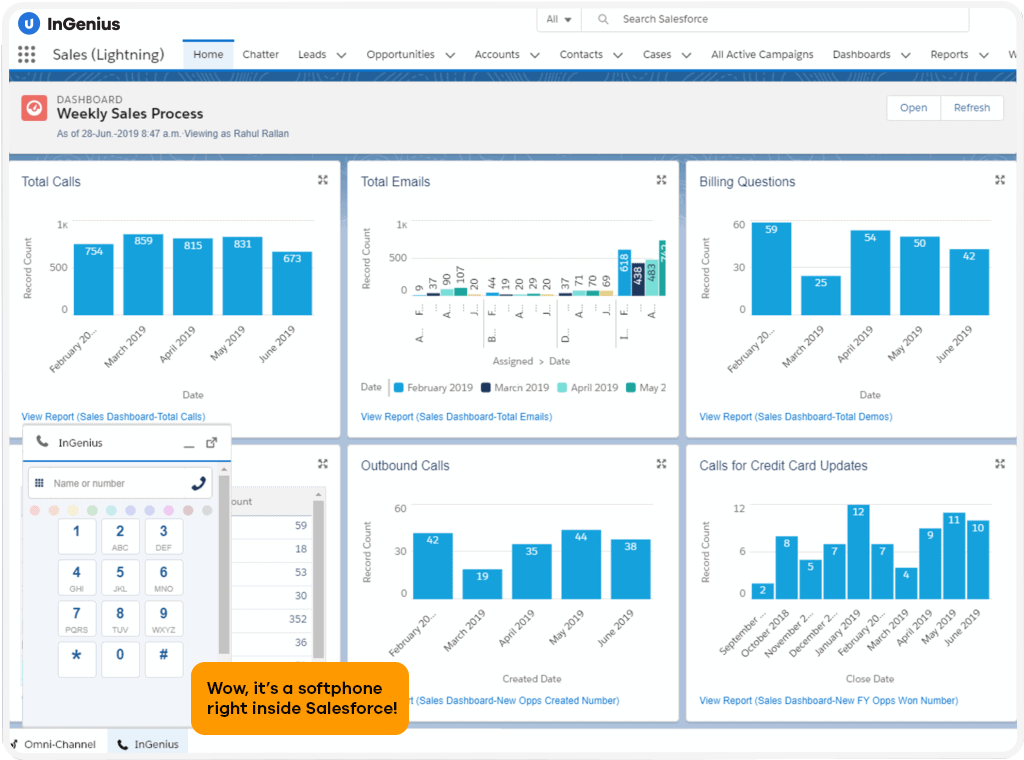
Task: Dial digit 5 JKL on keypad
Action: coord(120,578)
